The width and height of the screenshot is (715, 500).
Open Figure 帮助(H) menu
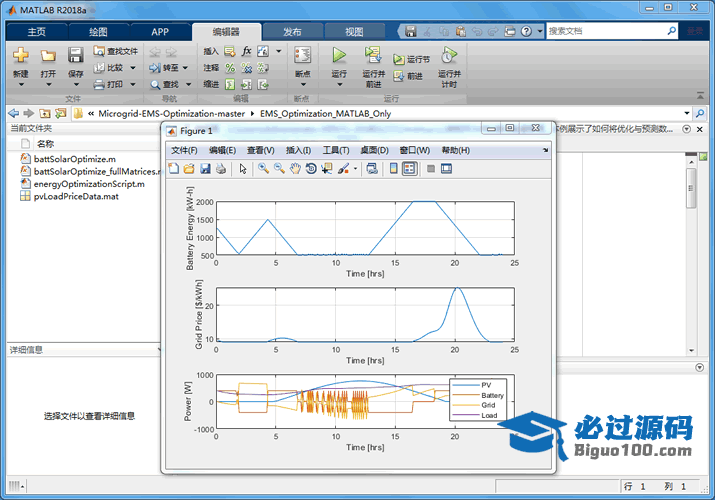[x=456, y=150]
